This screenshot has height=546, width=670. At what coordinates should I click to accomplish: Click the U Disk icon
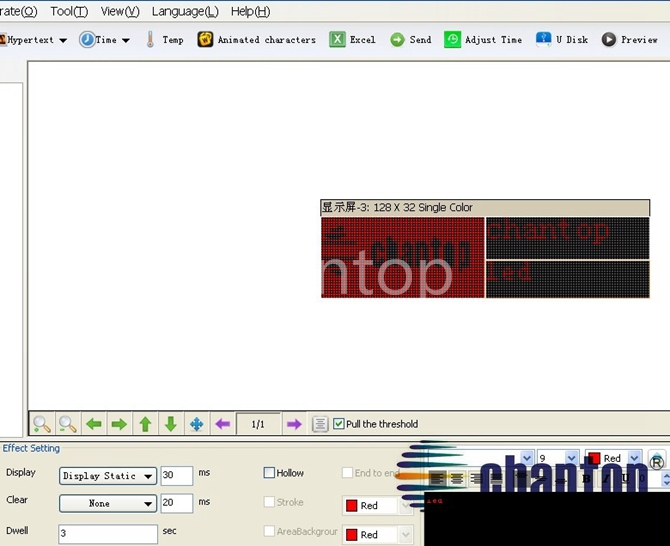coord(544,39)
